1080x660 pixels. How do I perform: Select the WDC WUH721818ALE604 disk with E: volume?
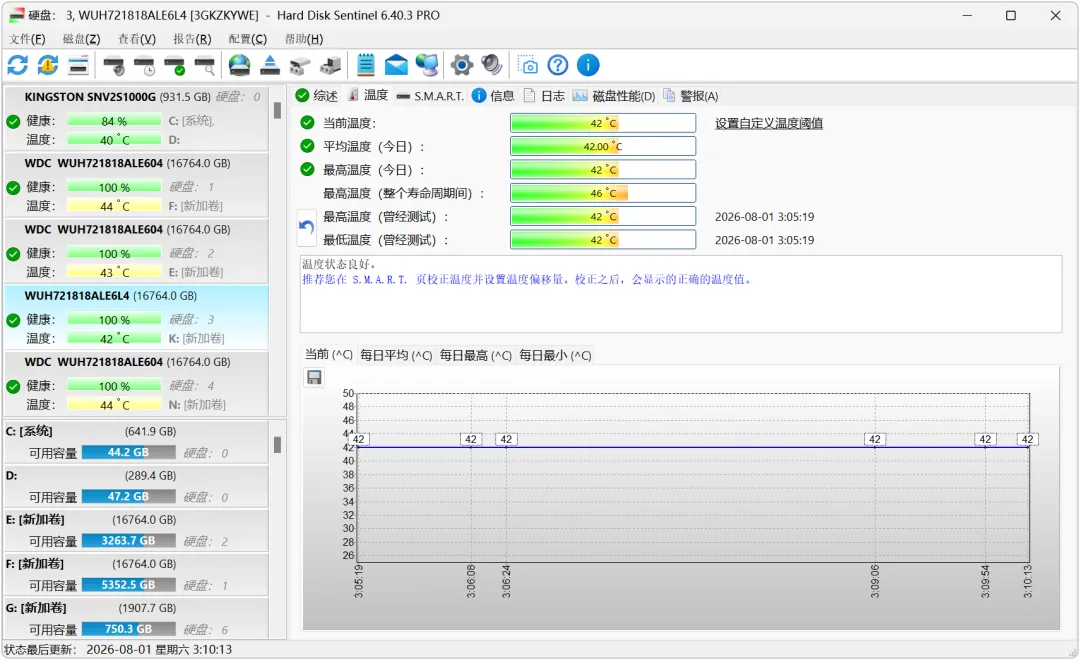coord(136,251)
